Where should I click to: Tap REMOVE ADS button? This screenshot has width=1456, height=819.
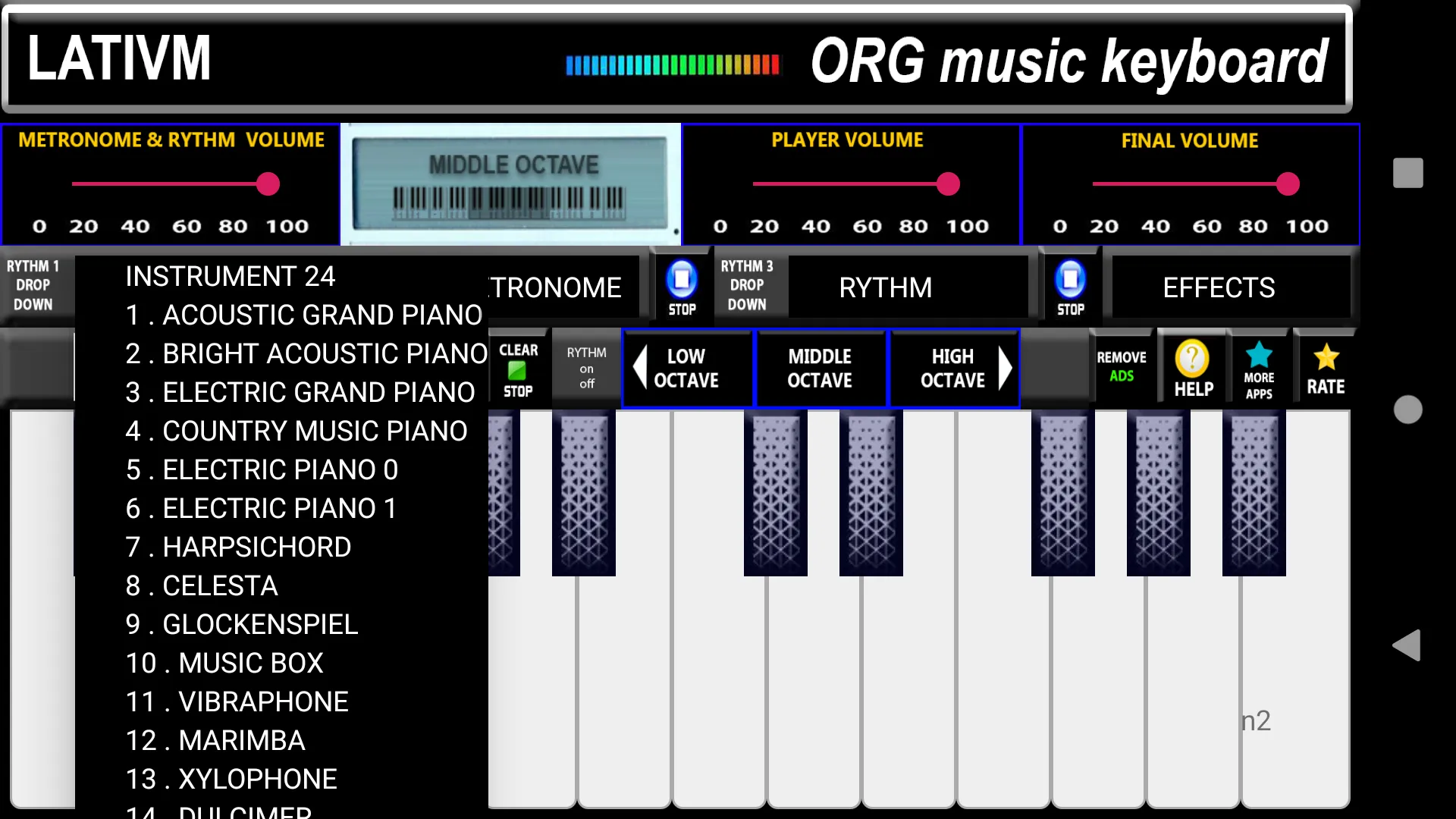point(1122,366)
